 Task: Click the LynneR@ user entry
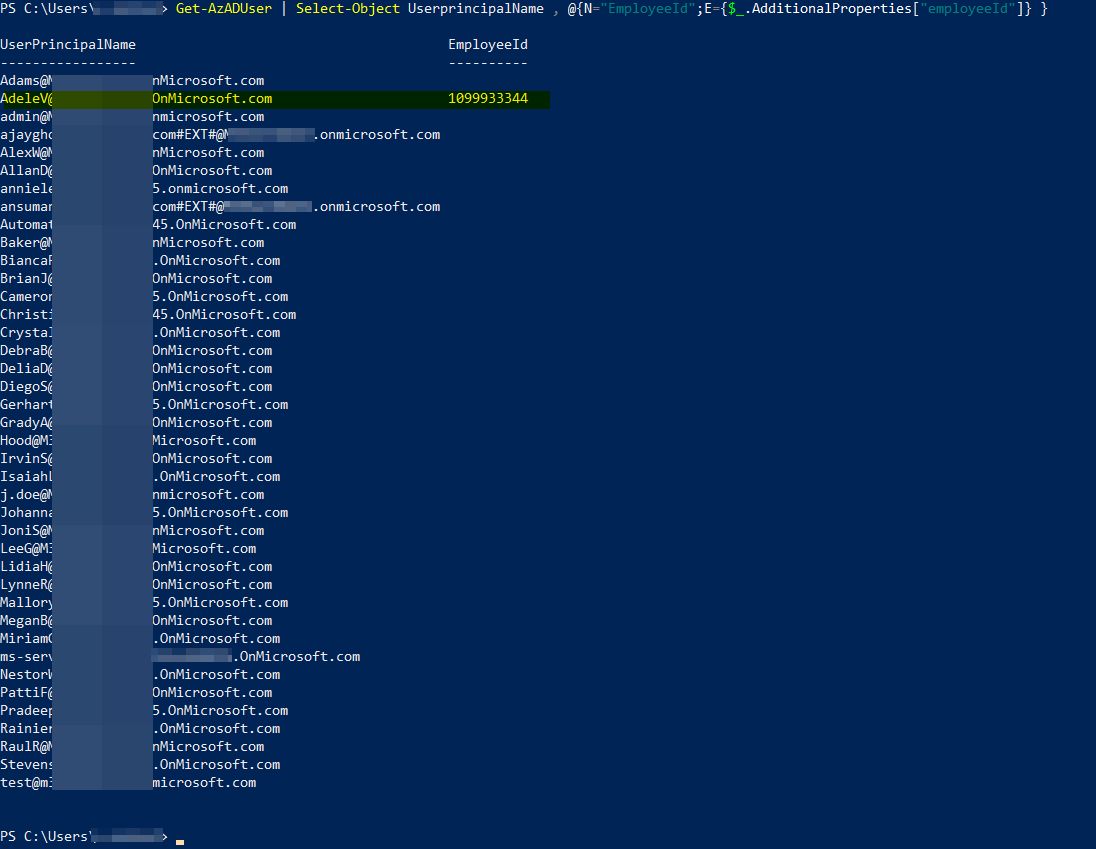[136, 584]
